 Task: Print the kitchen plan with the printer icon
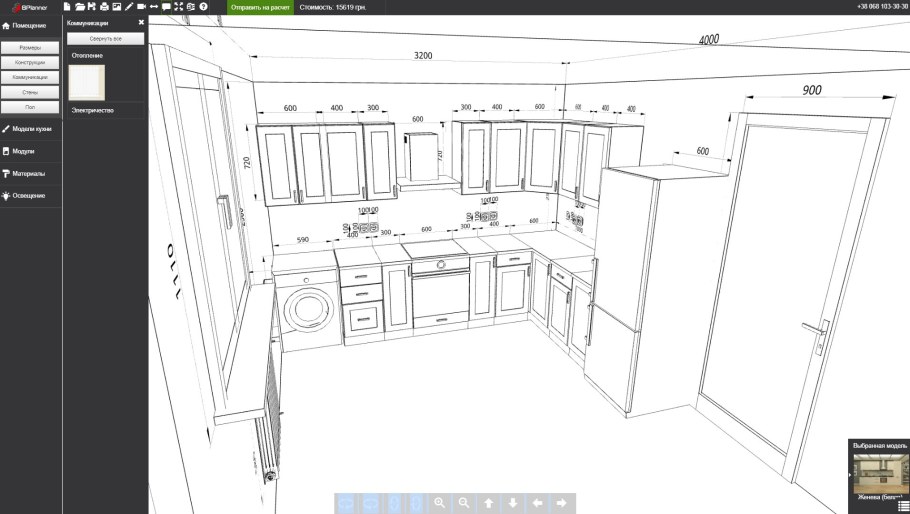point(104,7)
